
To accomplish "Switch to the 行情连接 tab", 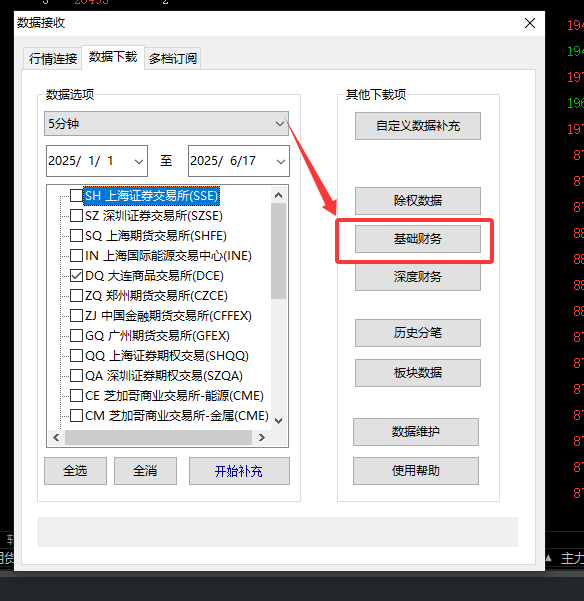I will pyautogui.click(x=52, y=59).
